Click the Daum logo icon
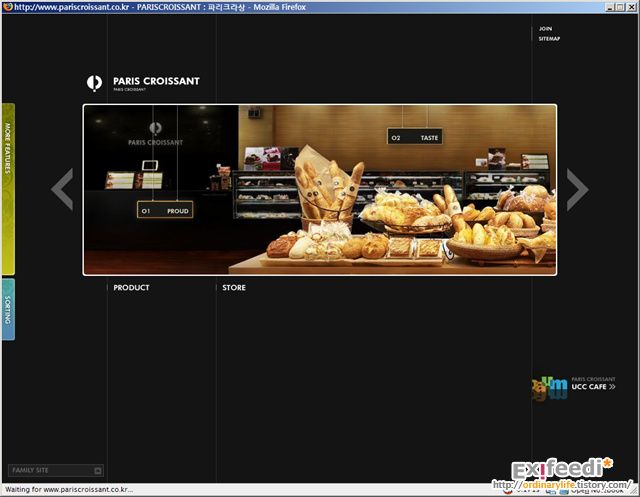 coord(550,388)
